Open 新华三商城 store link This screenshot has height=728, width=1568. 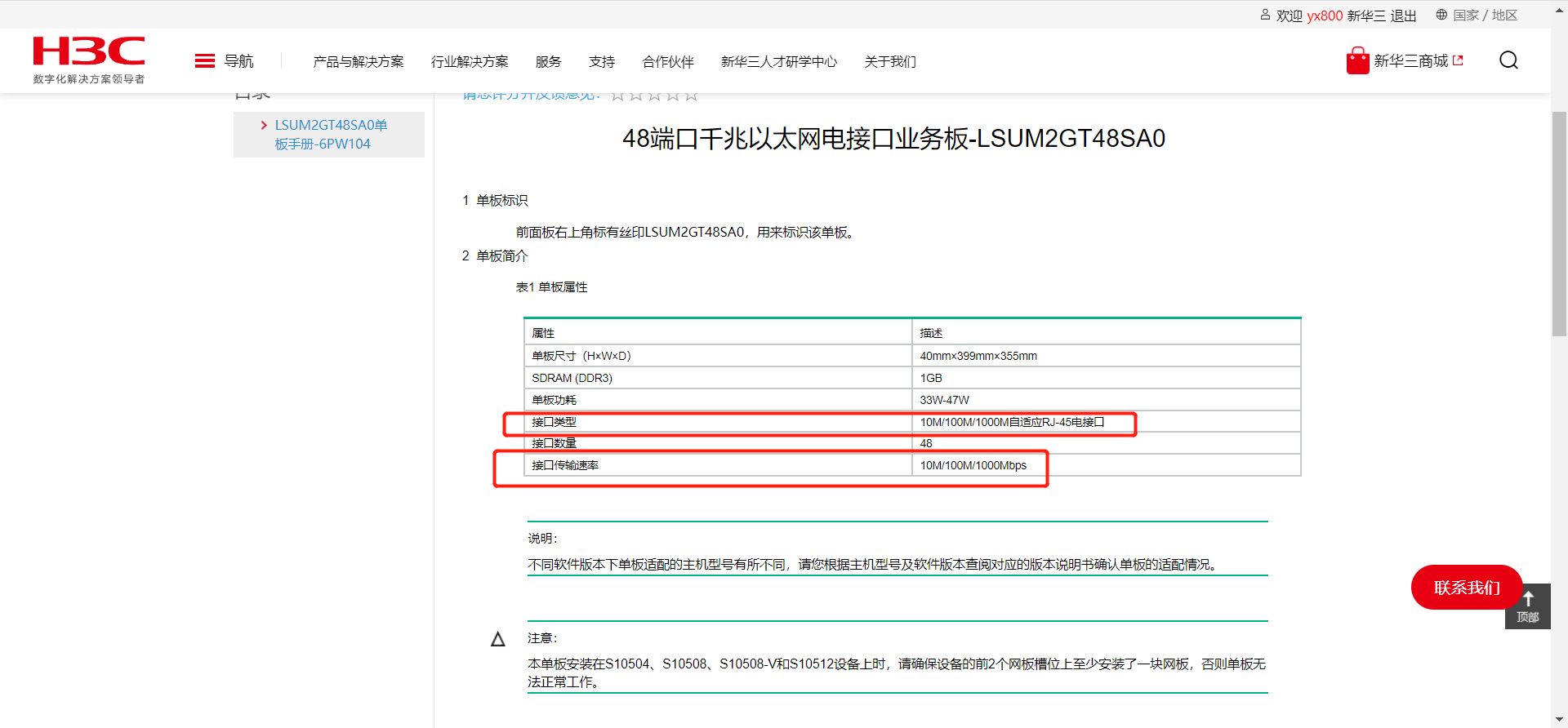click(1411, 60)
